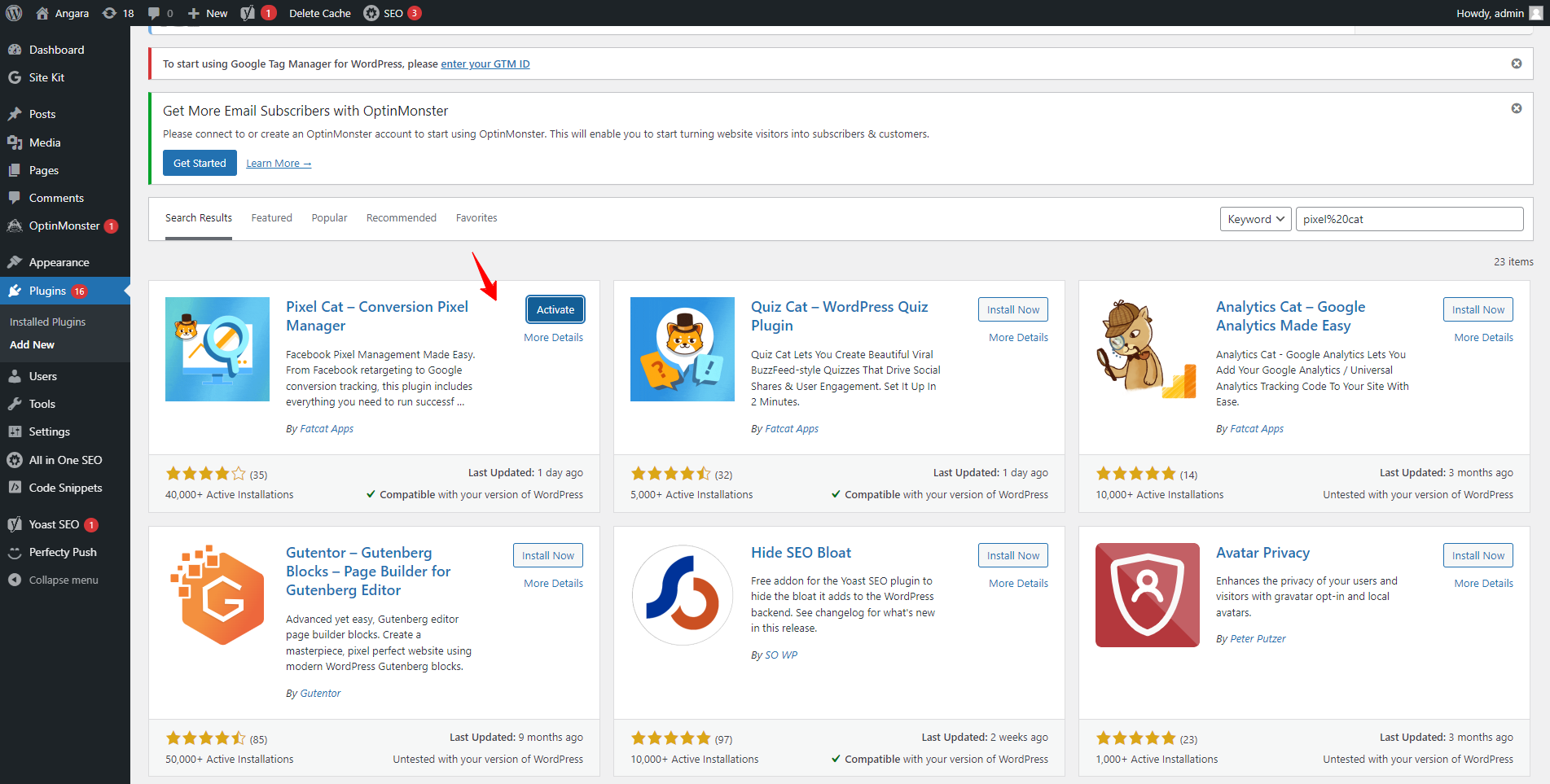Open the Gutentor hexagon logo thumbnail
Viewport: 1550px width, 784px height.
(217, 595)
